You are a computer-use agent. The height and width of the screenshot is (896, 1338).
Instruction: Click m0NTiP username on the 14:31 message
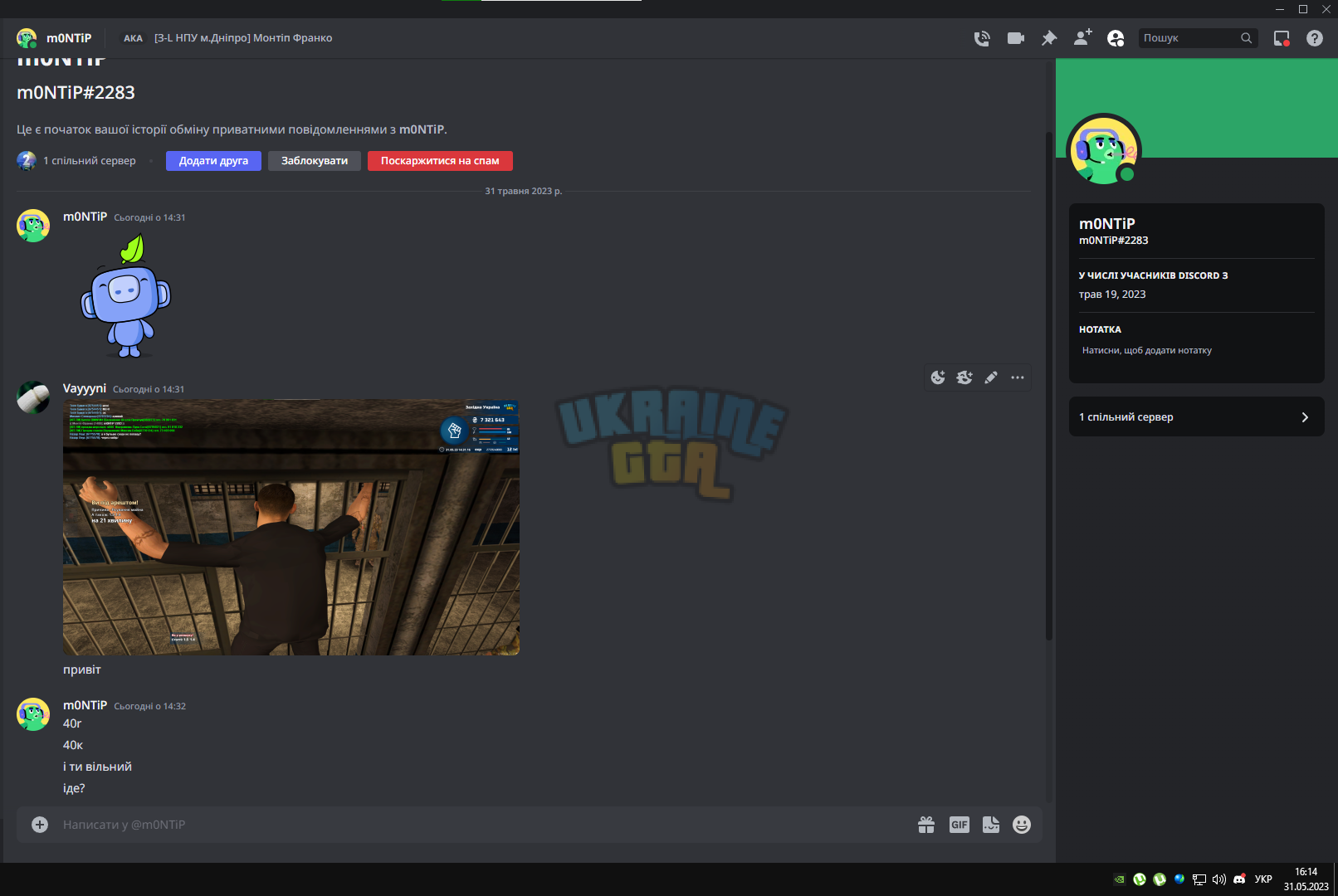(85, 217)
